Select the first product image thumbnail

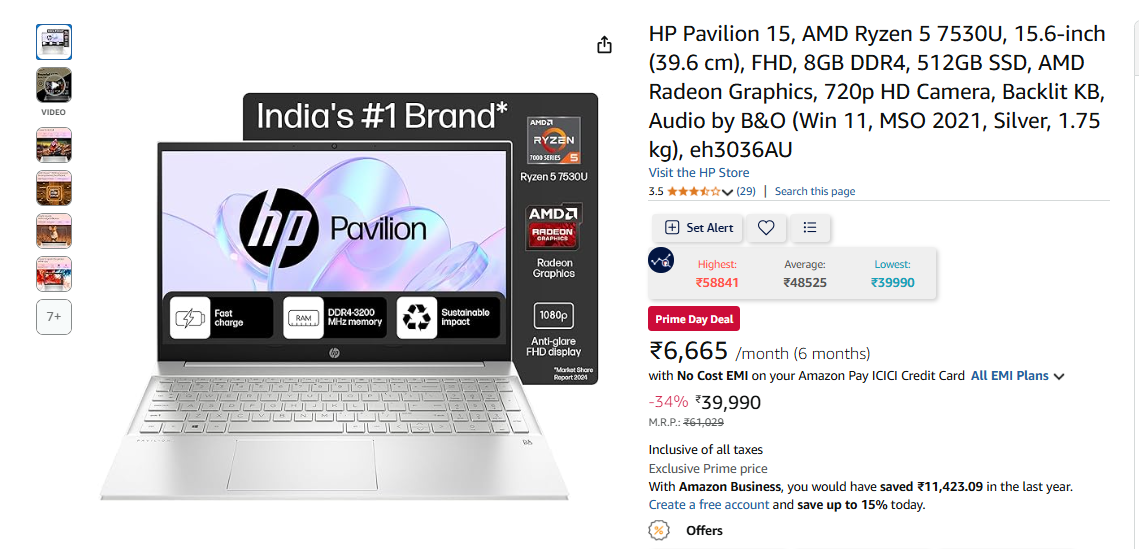[54, 42]
